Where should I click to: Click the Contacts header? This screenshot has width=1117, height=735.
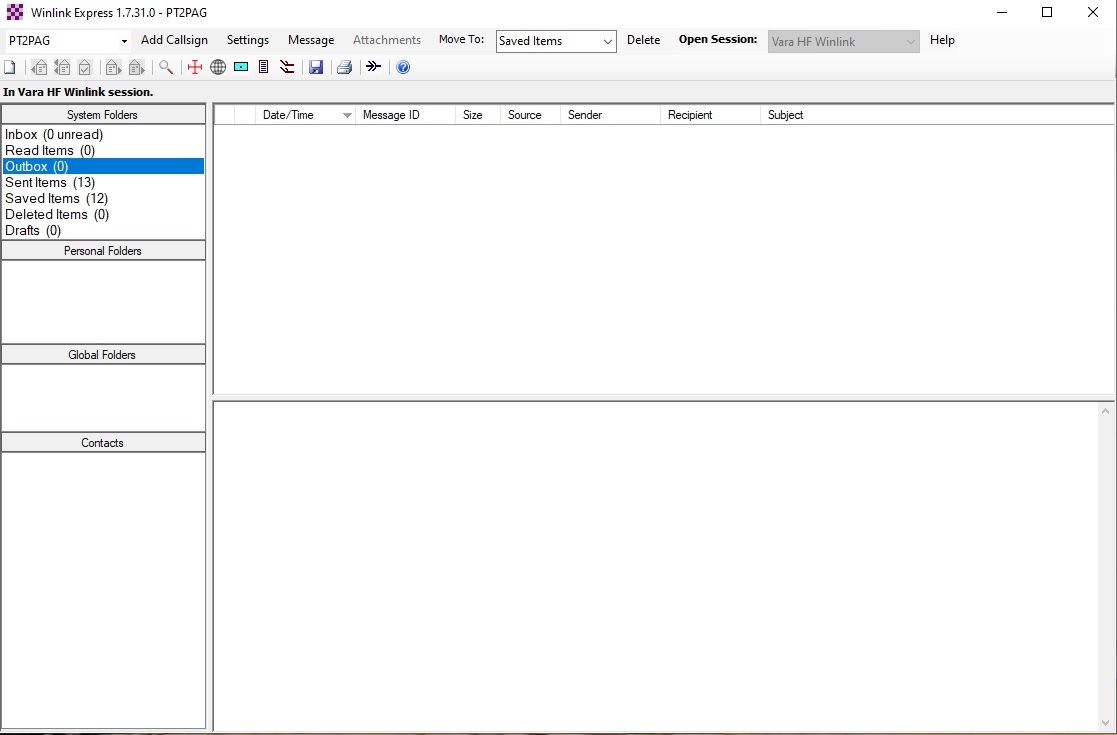click(x=103, y=443)
